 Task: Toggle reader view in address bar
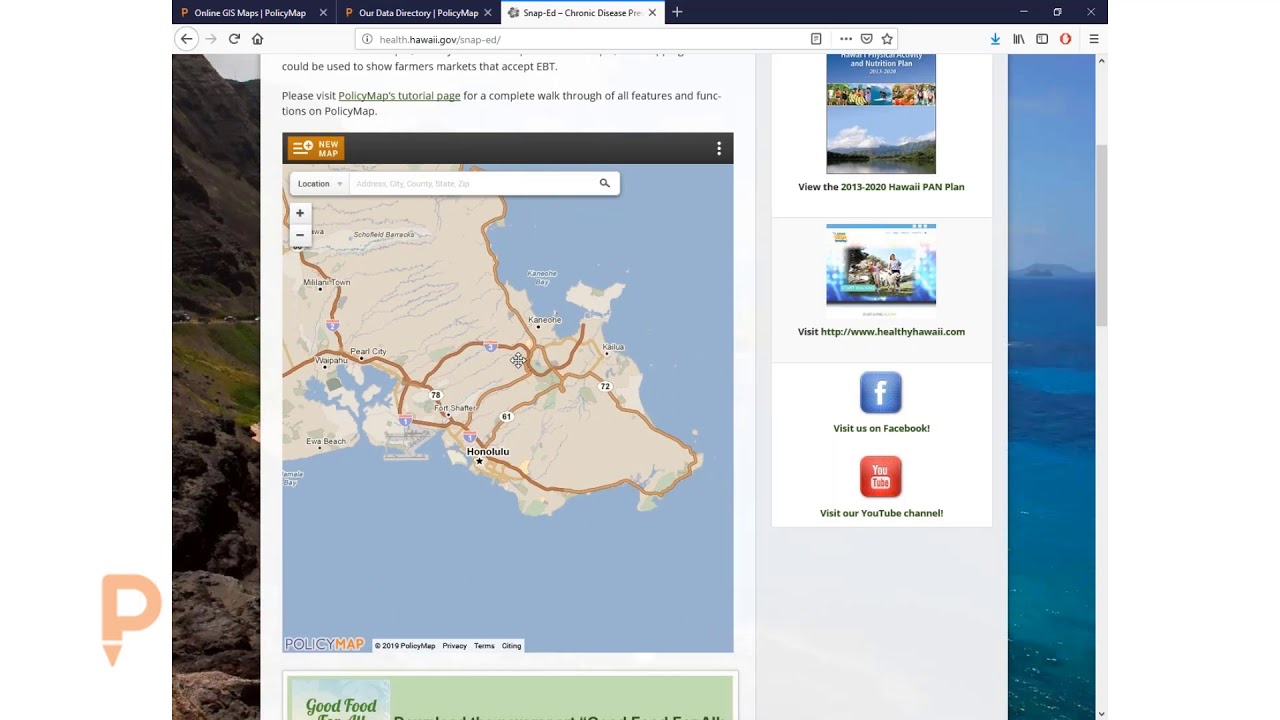point(816,39)
